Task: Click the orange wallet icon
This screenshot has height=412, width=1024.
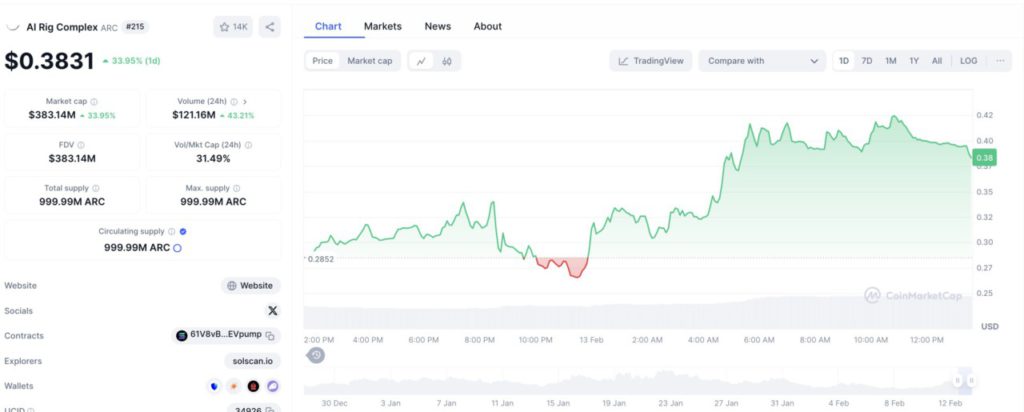Action: coord(234,387)
